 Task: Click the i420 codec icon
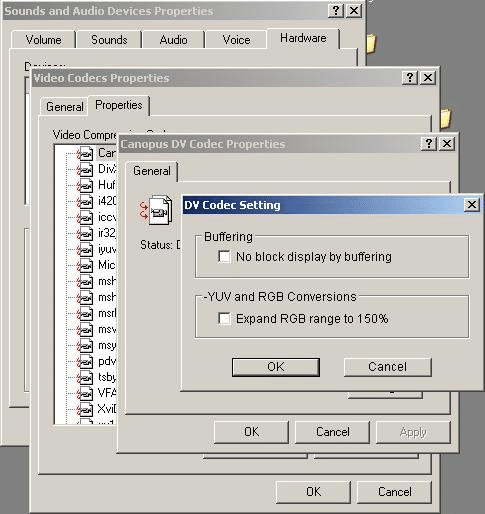85,202
